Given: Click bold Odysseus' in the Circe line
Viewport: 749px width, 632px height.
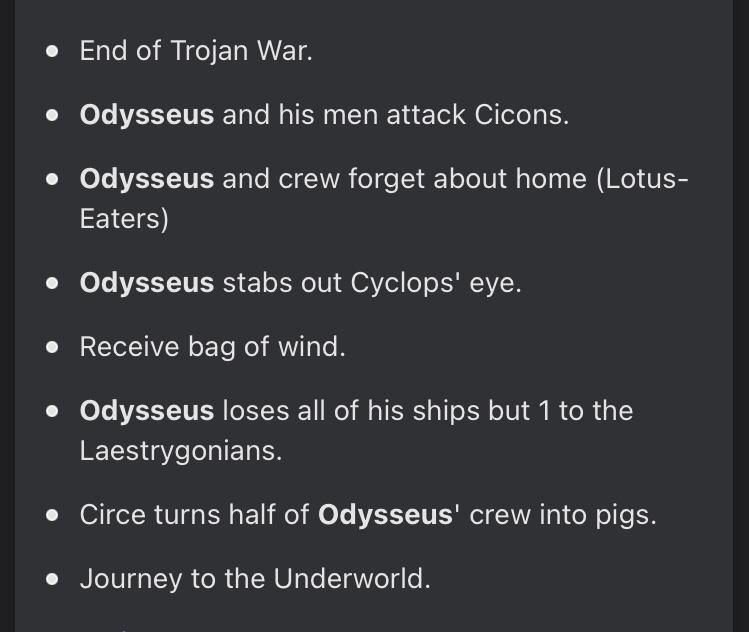Looking at the screenshot, I should (x=389, y=515).
